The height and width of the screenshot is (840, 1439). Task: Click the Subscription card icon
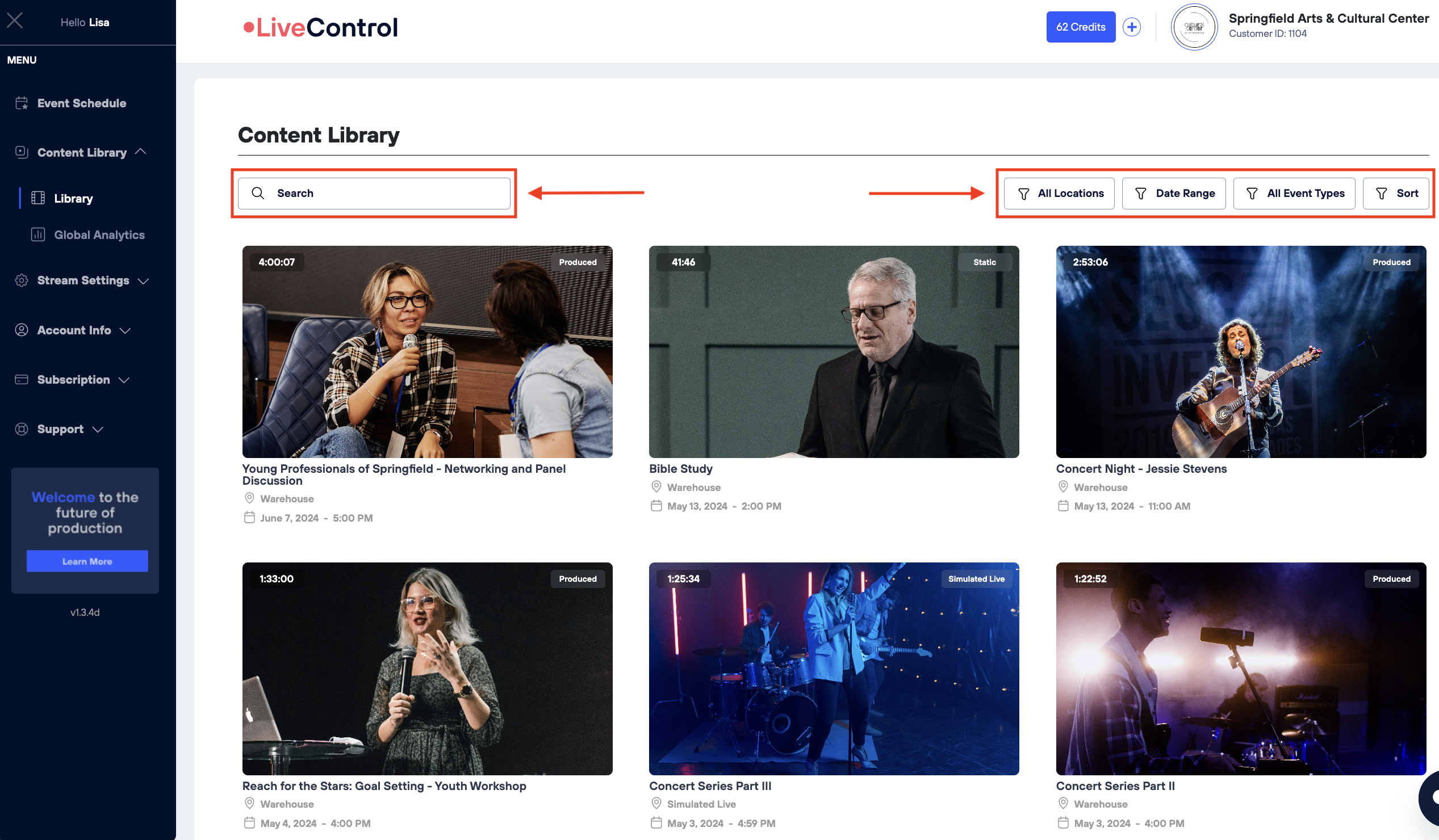(x=21, y=379)
